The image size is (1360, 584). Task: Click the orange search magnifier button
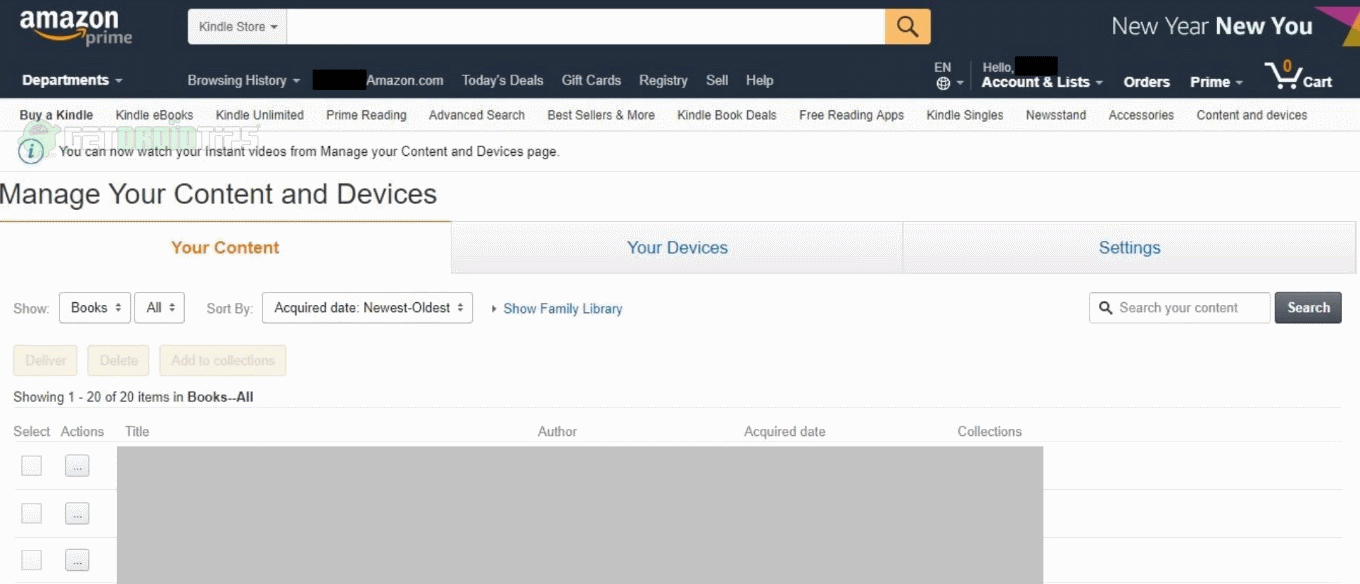pos(907,27)
